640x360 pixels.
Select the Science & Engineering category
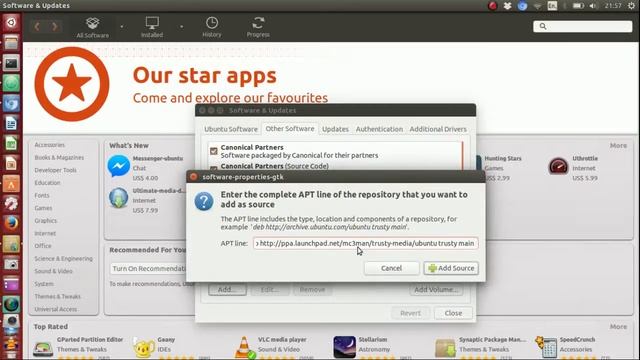pos(63,259)
